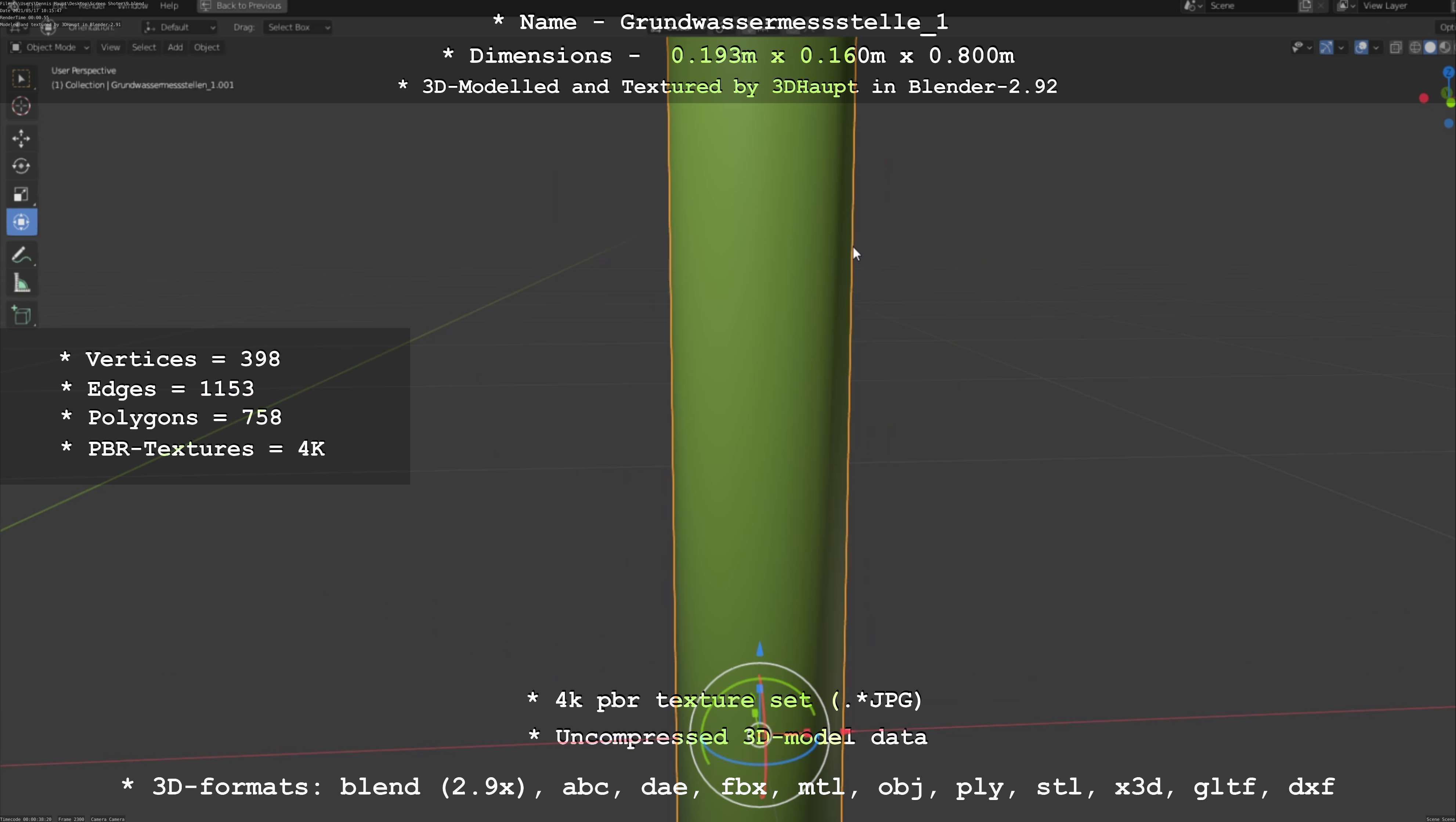Click the bright green Y axis dot on gizmo

1451,103
